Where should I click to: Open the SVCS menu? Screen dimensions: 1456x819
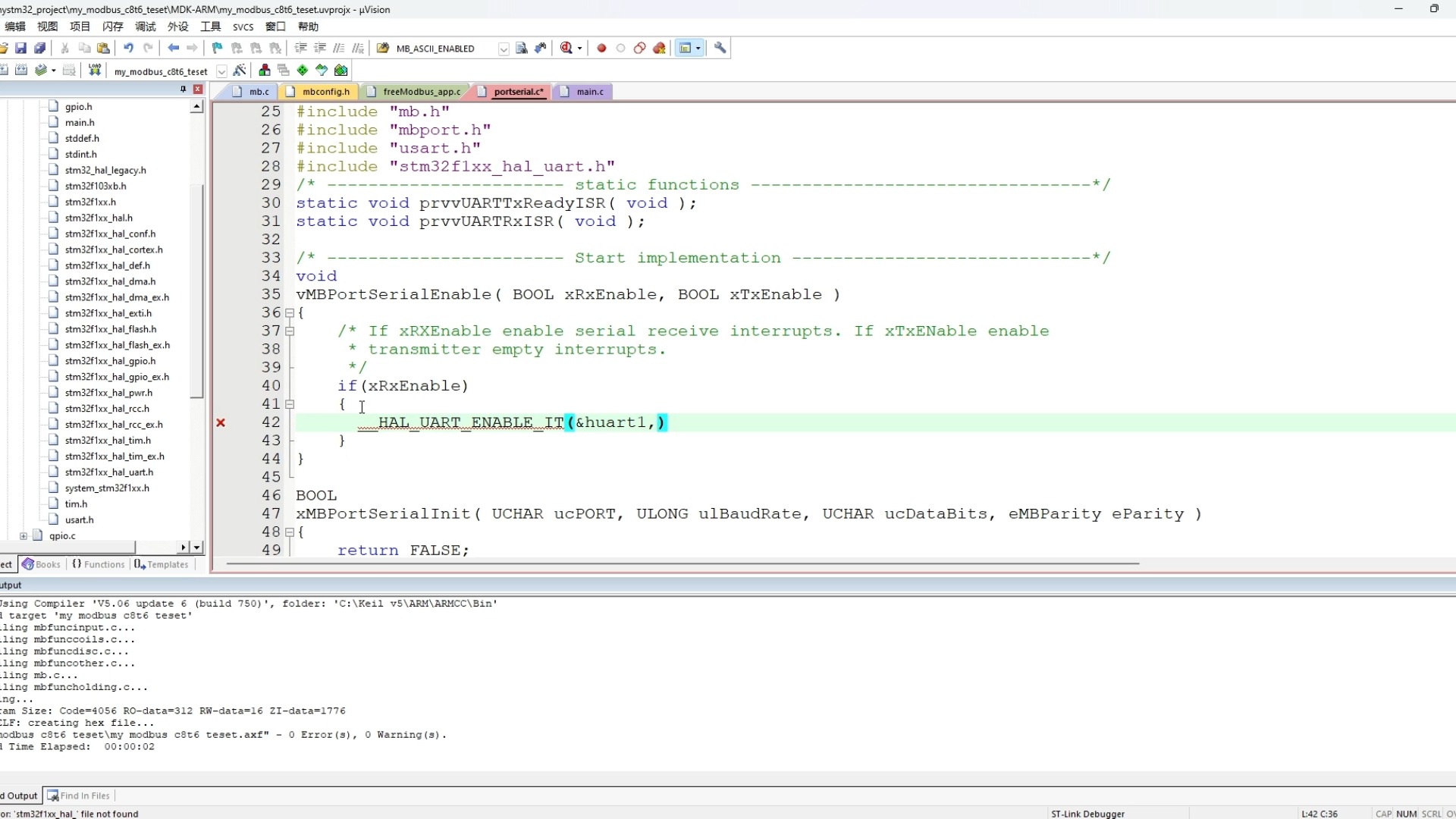(243, 27)
